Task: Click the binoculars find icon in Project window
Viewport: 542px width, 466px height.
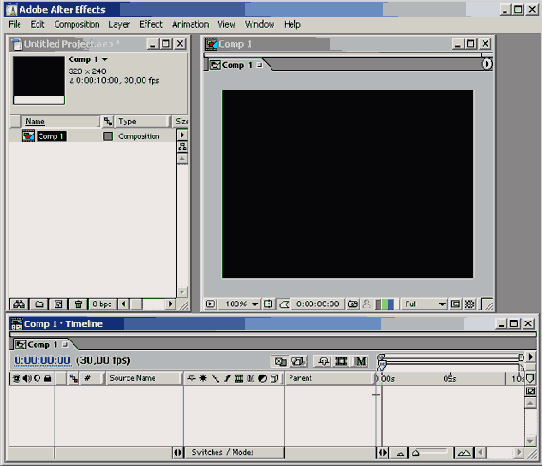Action: click(19, 304)
